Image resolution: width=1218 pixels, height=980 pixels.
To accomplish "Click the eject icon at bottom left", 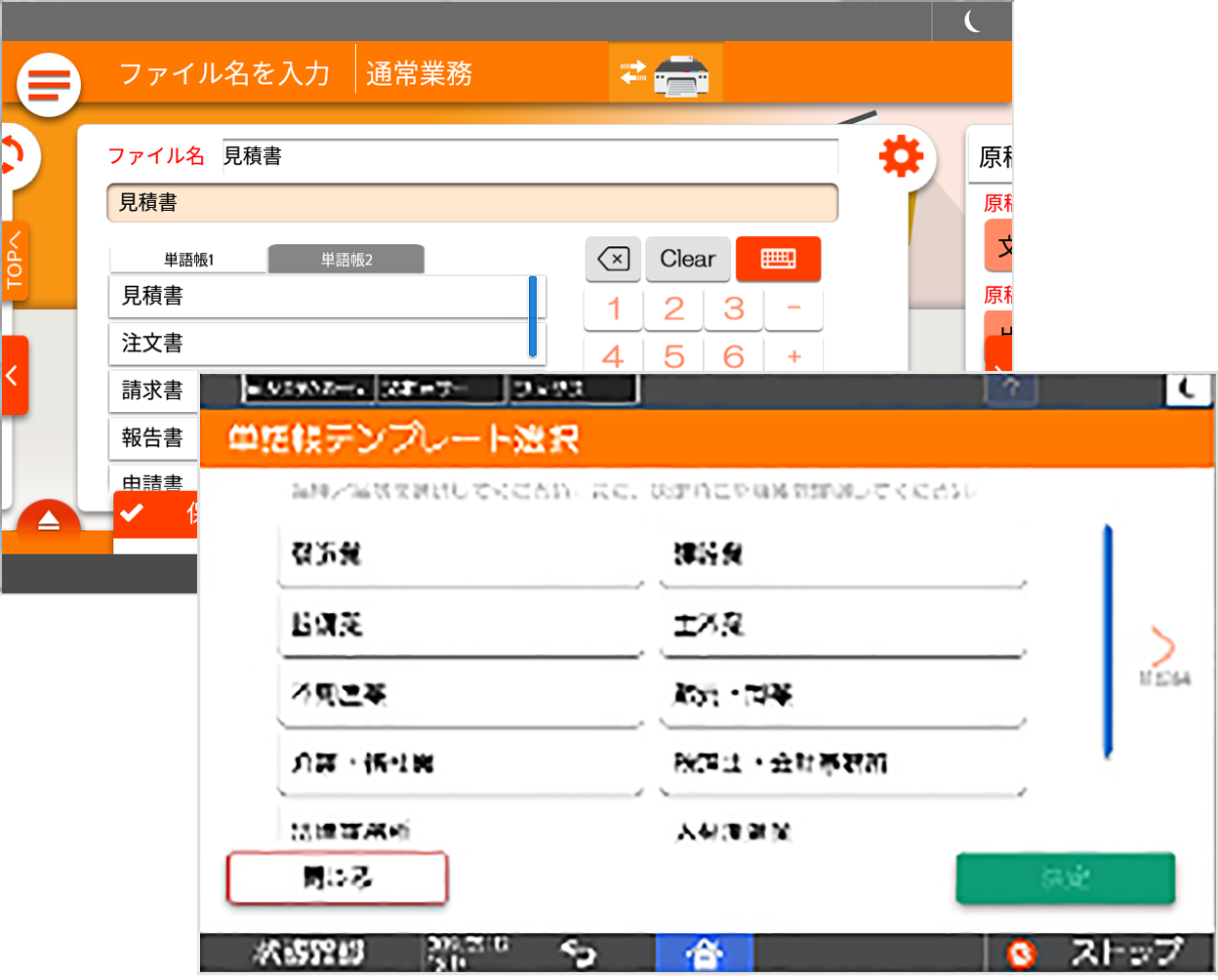I will (49, 522).
